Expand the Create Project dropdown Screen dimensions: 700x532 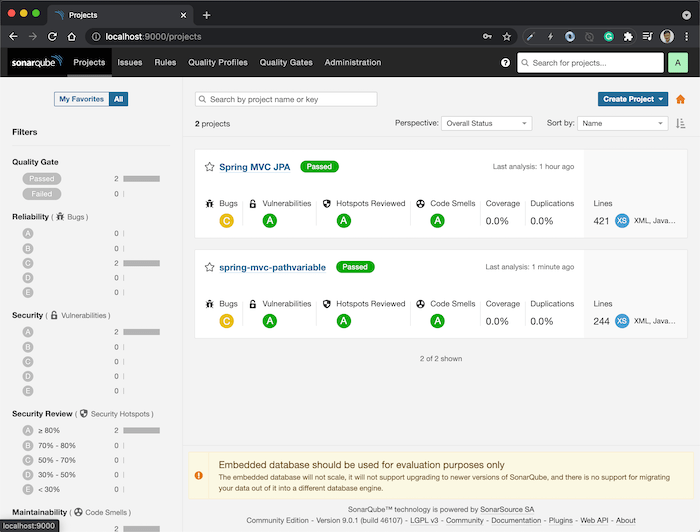point(633,99)
